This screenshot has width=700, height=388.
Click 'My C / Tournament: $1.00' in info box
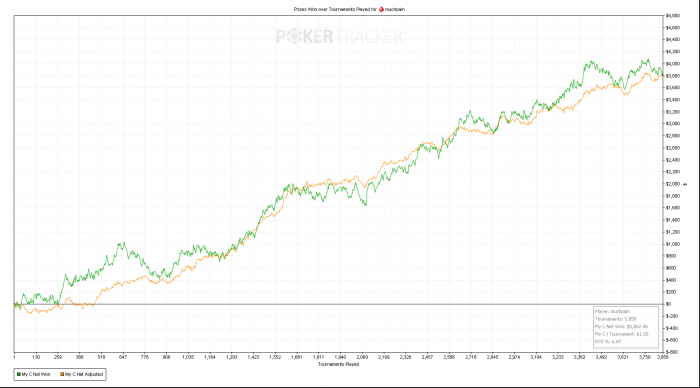pyautogui.click(x=622, y=334)
